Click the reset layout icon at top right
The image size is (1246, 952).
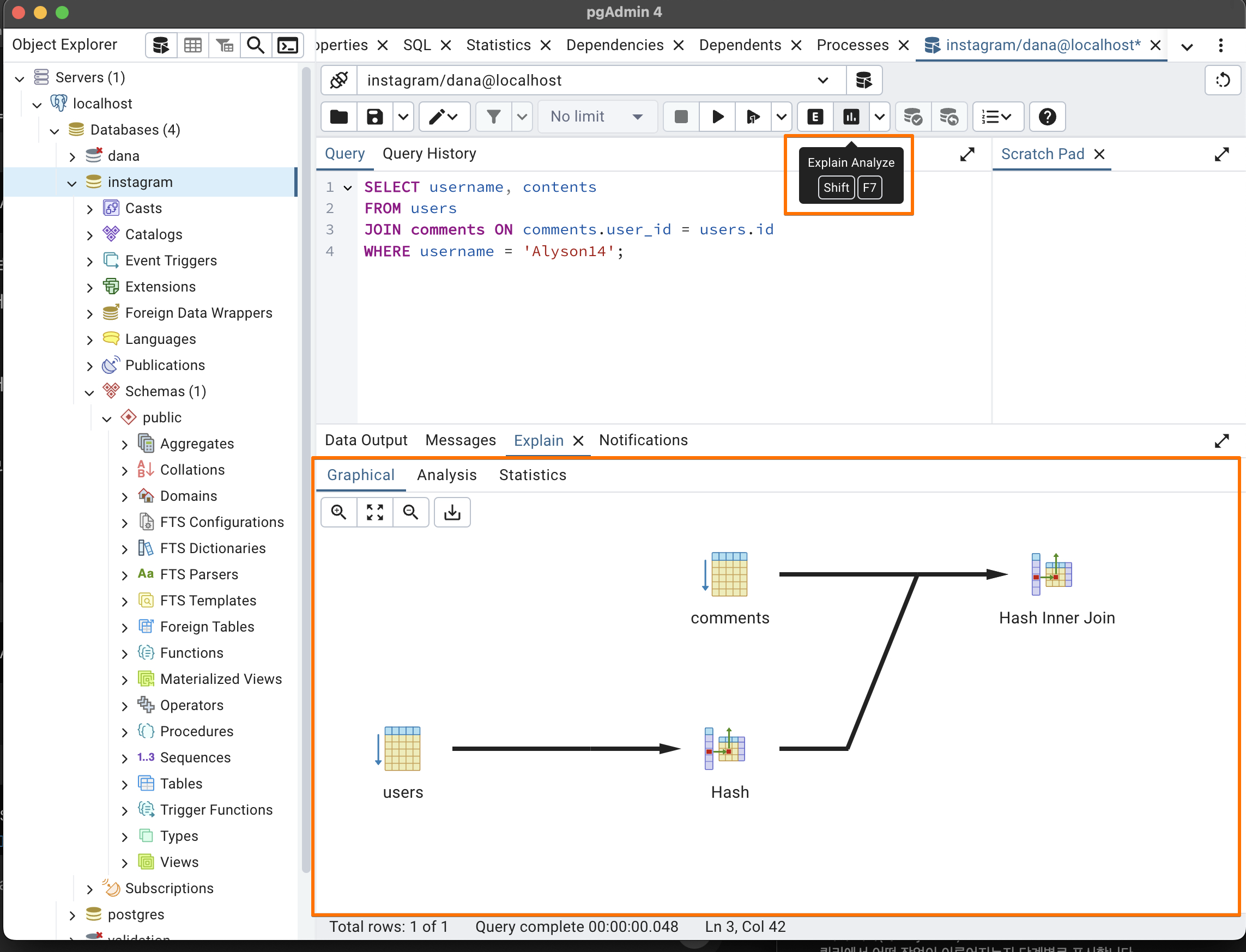[1223, 81]
